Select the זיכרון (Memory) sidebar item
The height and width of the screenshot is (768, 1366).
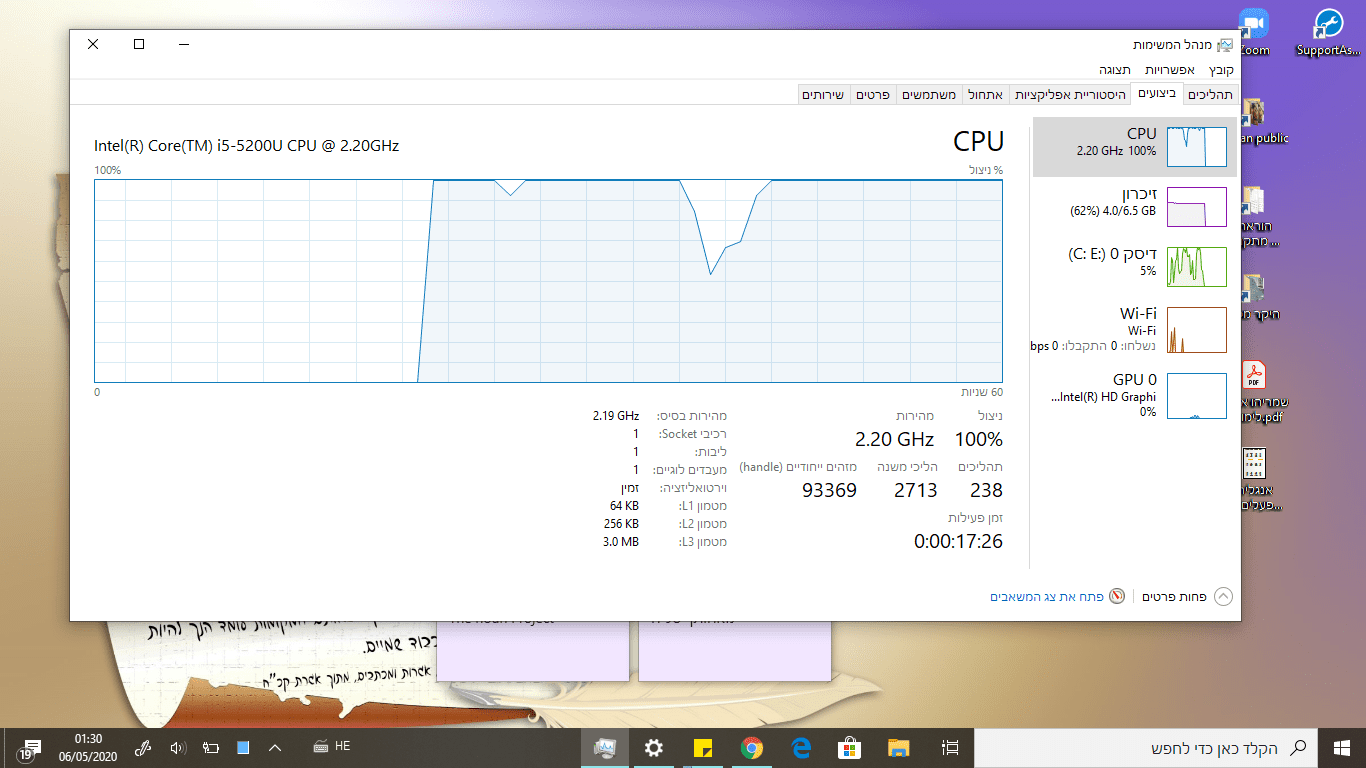(1135, 206)
